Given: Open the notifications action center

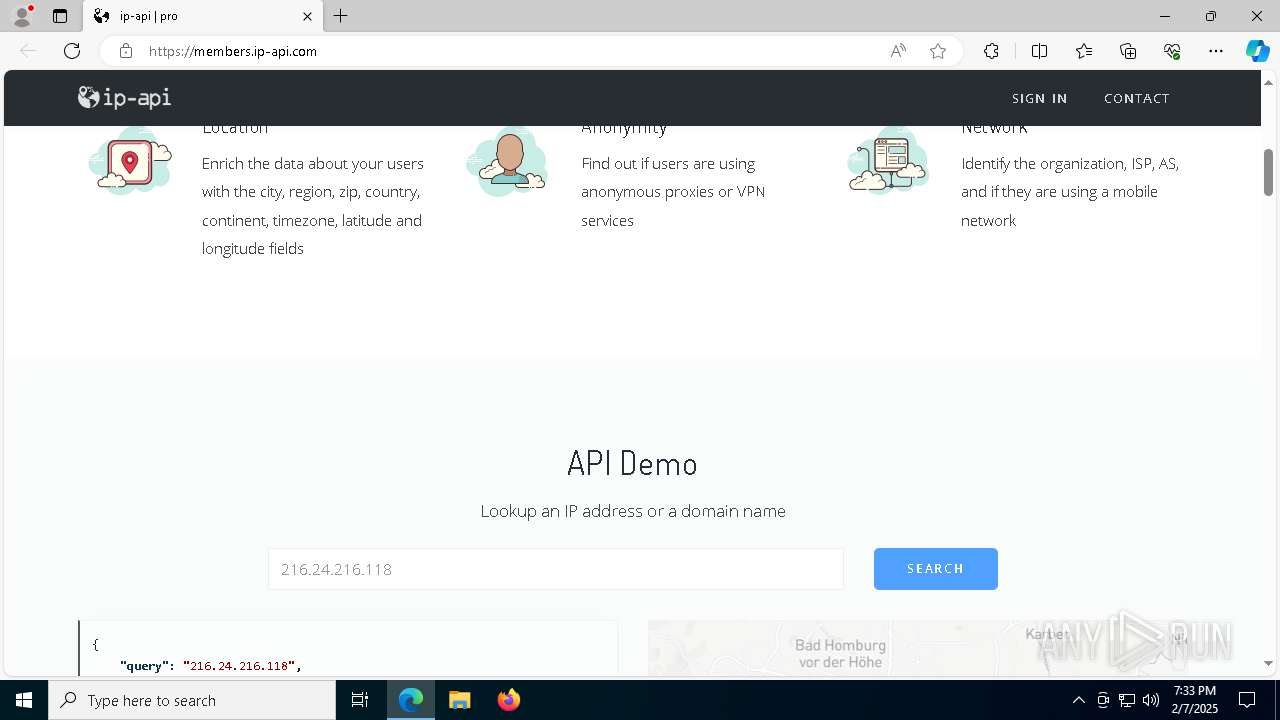Looking at the screenshot, I should pos(1247,700).
